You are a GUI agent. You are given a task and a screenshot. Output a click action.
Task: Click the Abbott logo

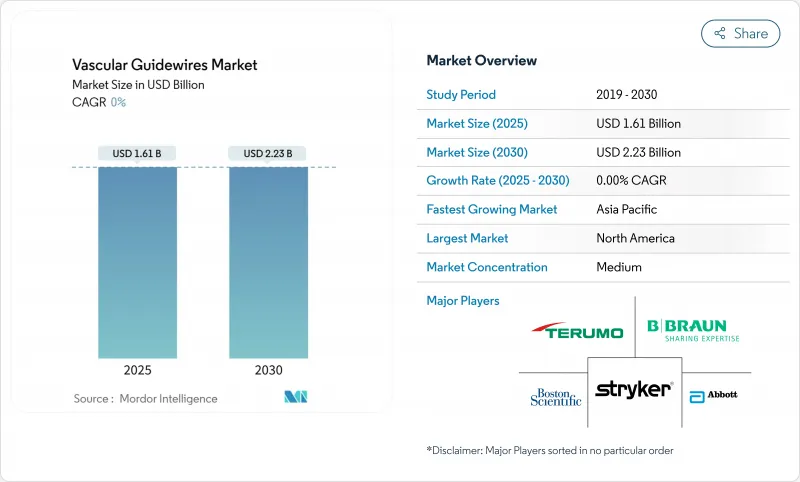pyautogui.click(x=714, y=394)
